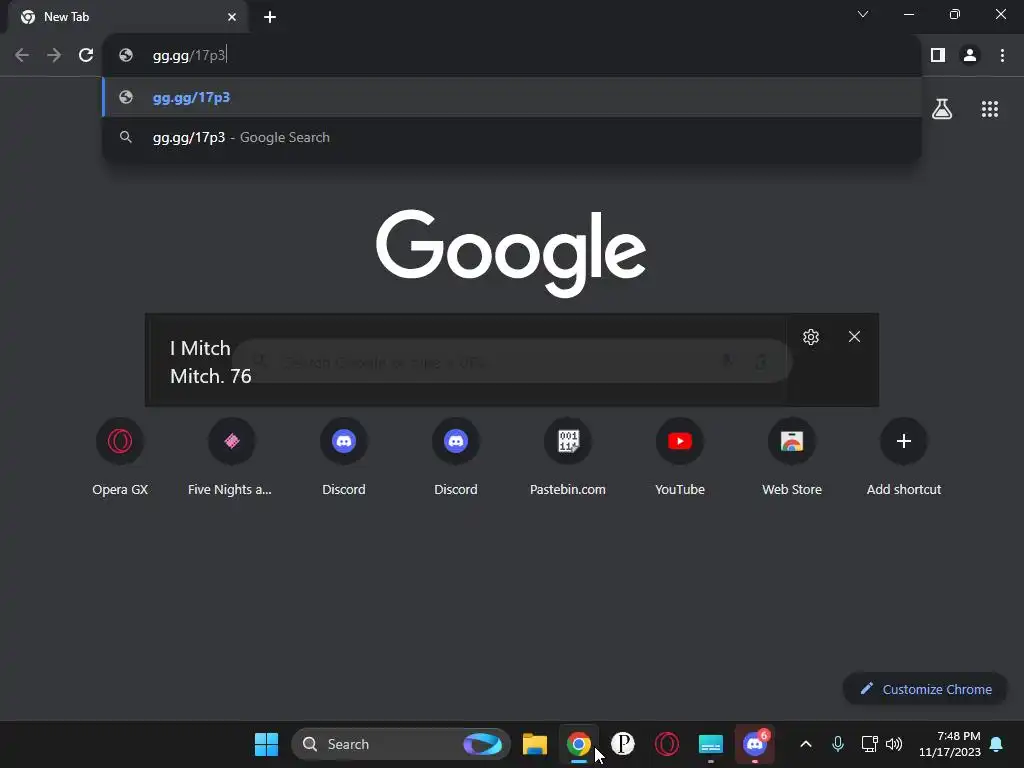Open the profile avatar menu

click(x=970, y=56)
